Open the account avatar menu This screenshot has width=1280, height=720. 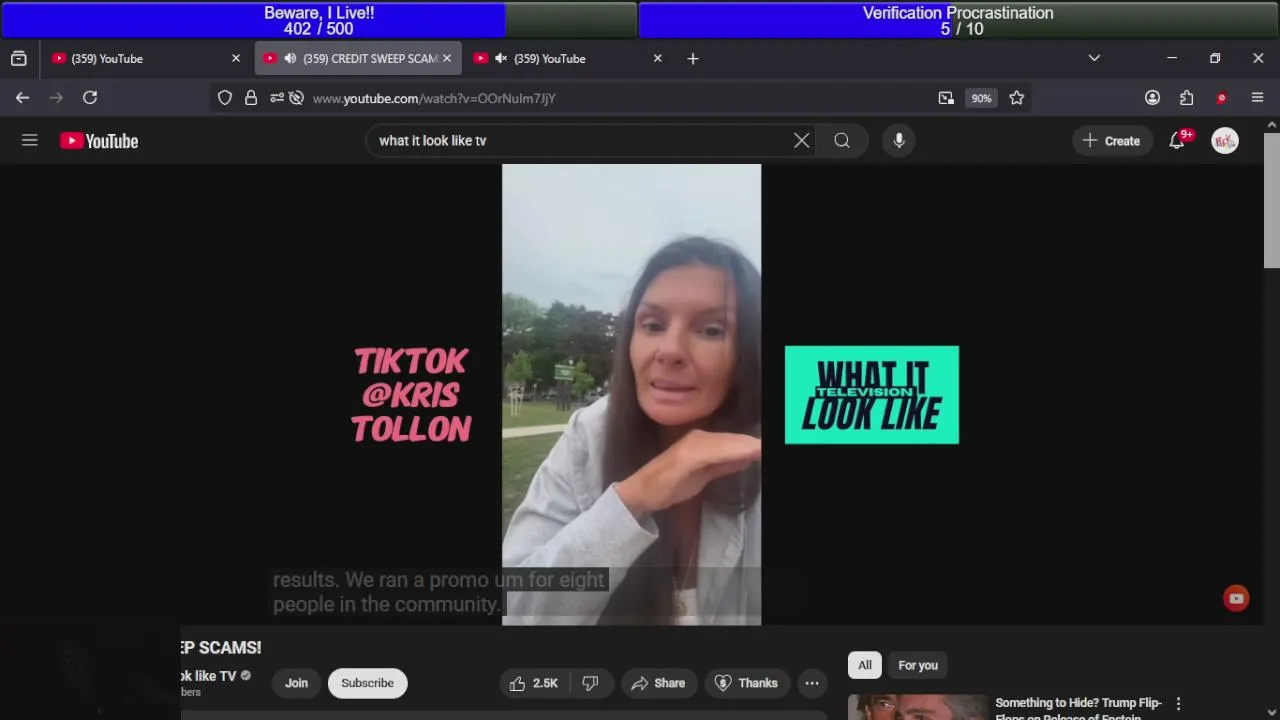(1225, 141)
